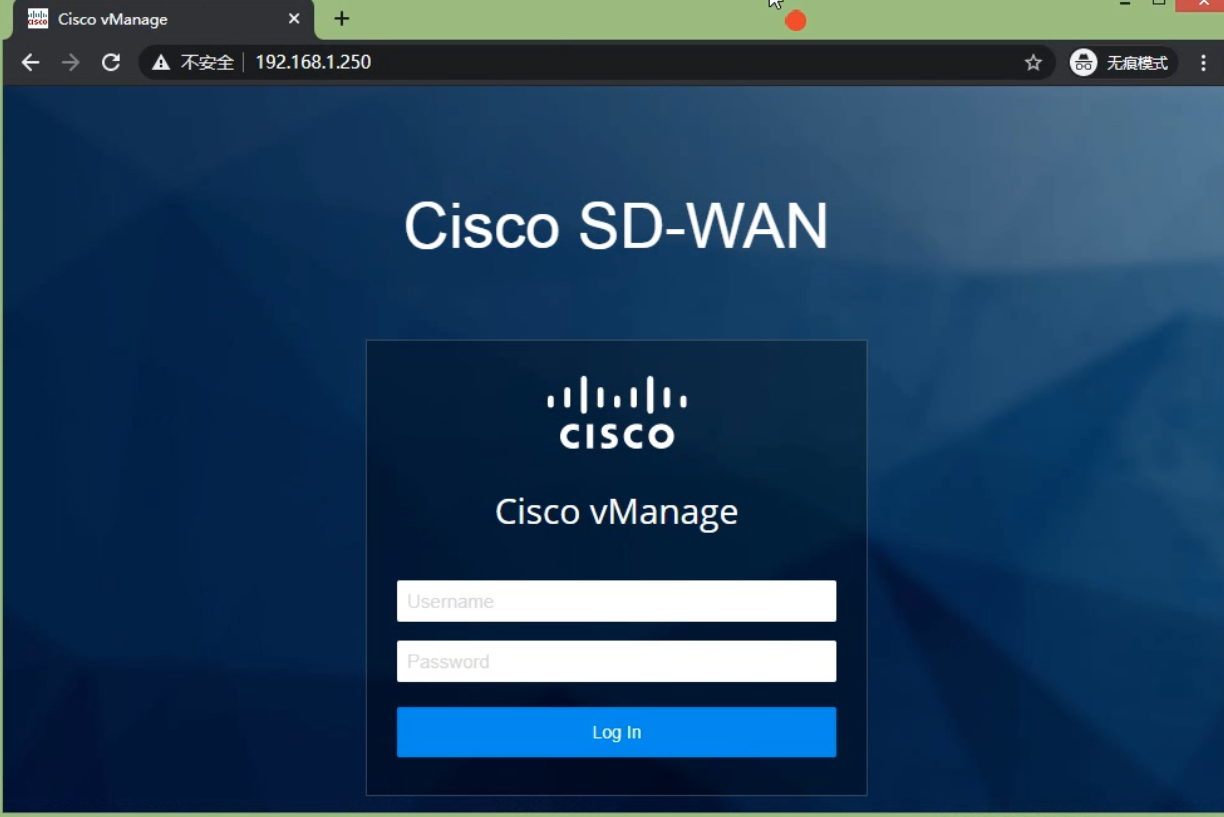Open the not-secure warning triangle icon

coord(160,63)
